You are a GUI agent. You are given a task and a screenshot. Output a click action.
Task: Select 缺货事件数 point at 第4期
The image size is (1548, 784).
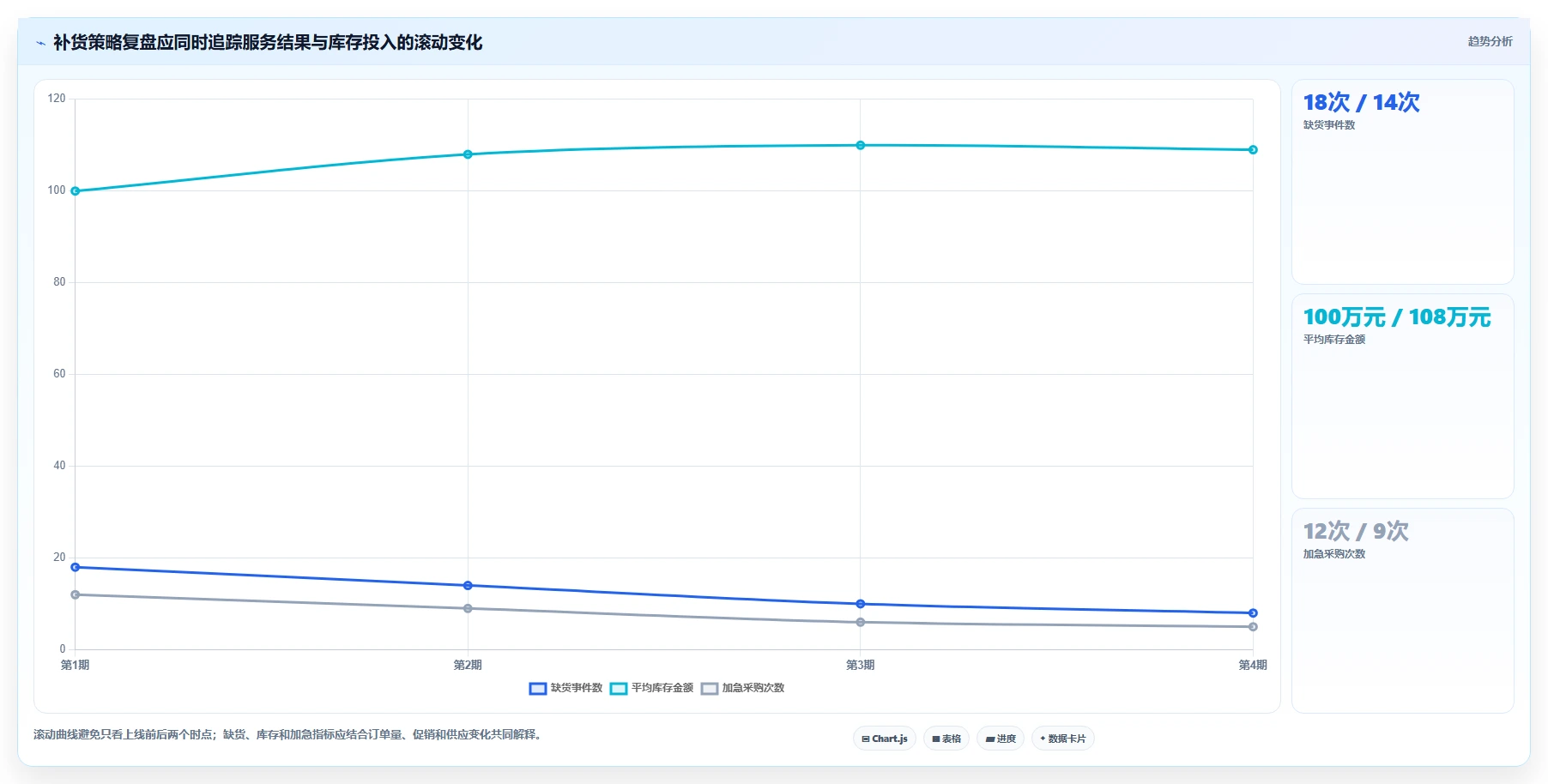(1253, 613)
